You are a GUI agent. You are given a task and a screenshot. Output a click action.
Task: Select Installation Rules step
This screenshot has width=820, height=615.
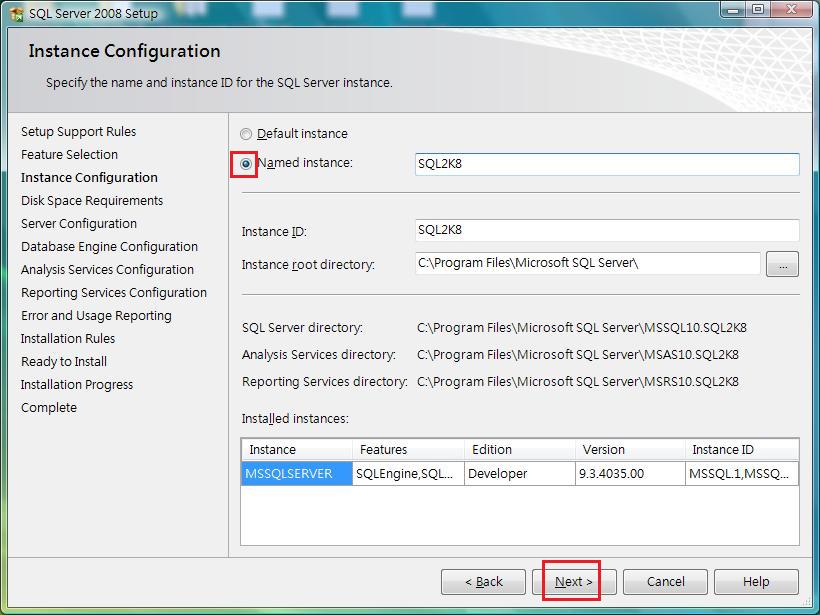point(68,339)
